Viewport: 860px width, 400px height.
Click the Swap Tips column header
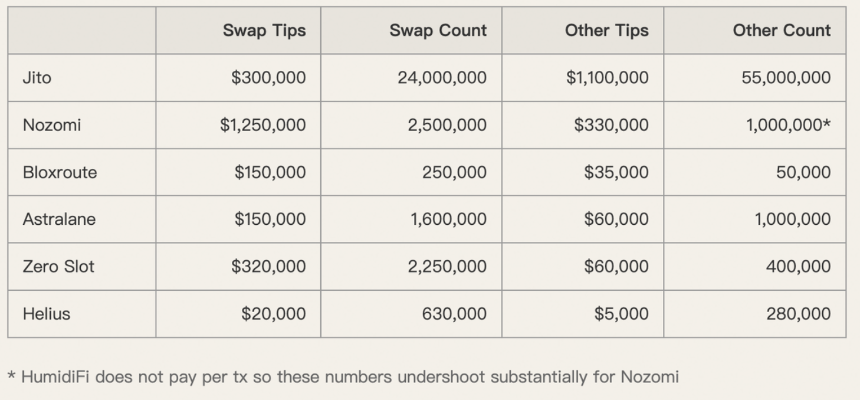pyautogui.click(x=264, y=30)
